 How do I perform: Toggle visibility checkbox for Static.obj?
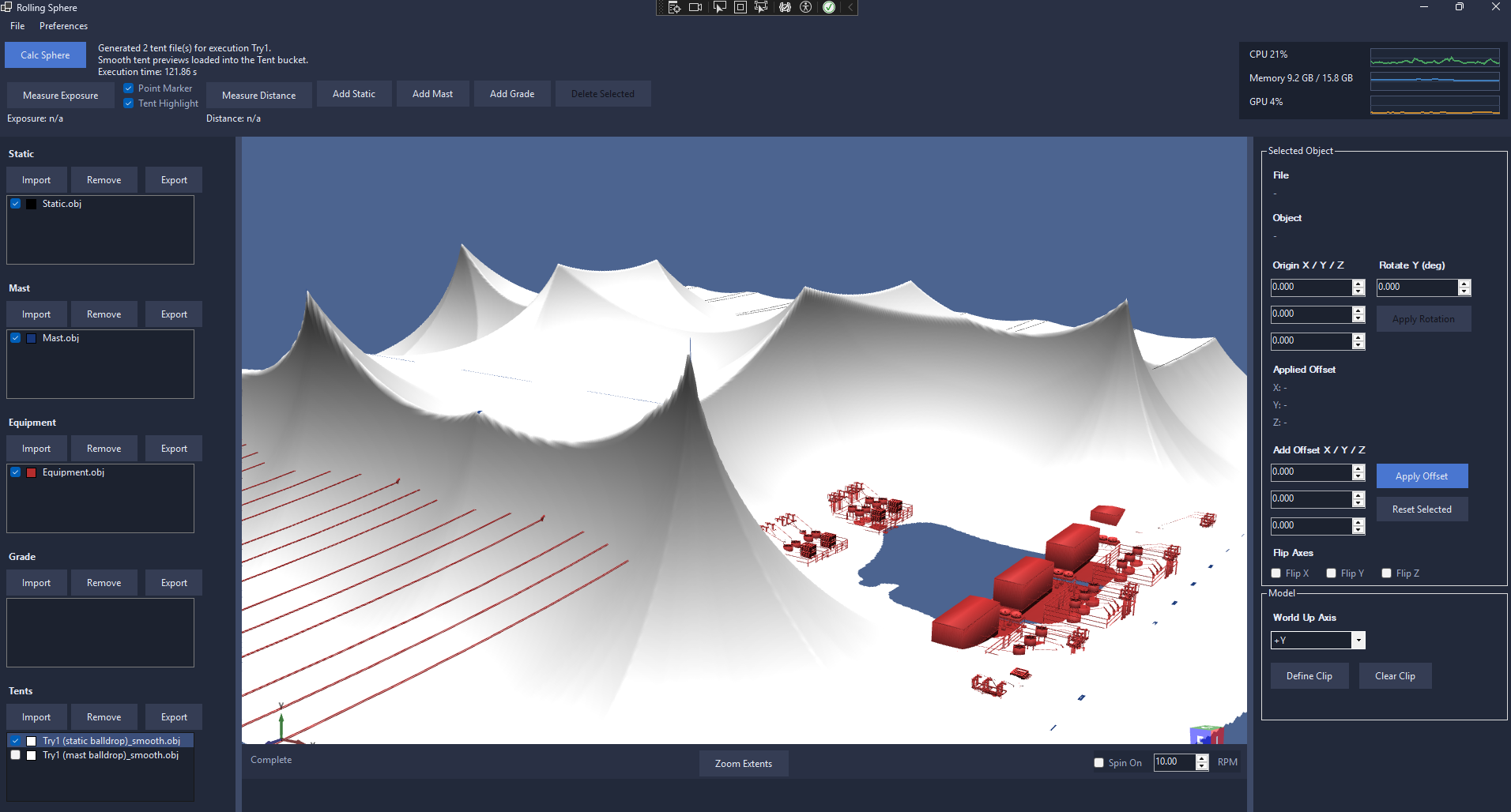click(16, 204)
